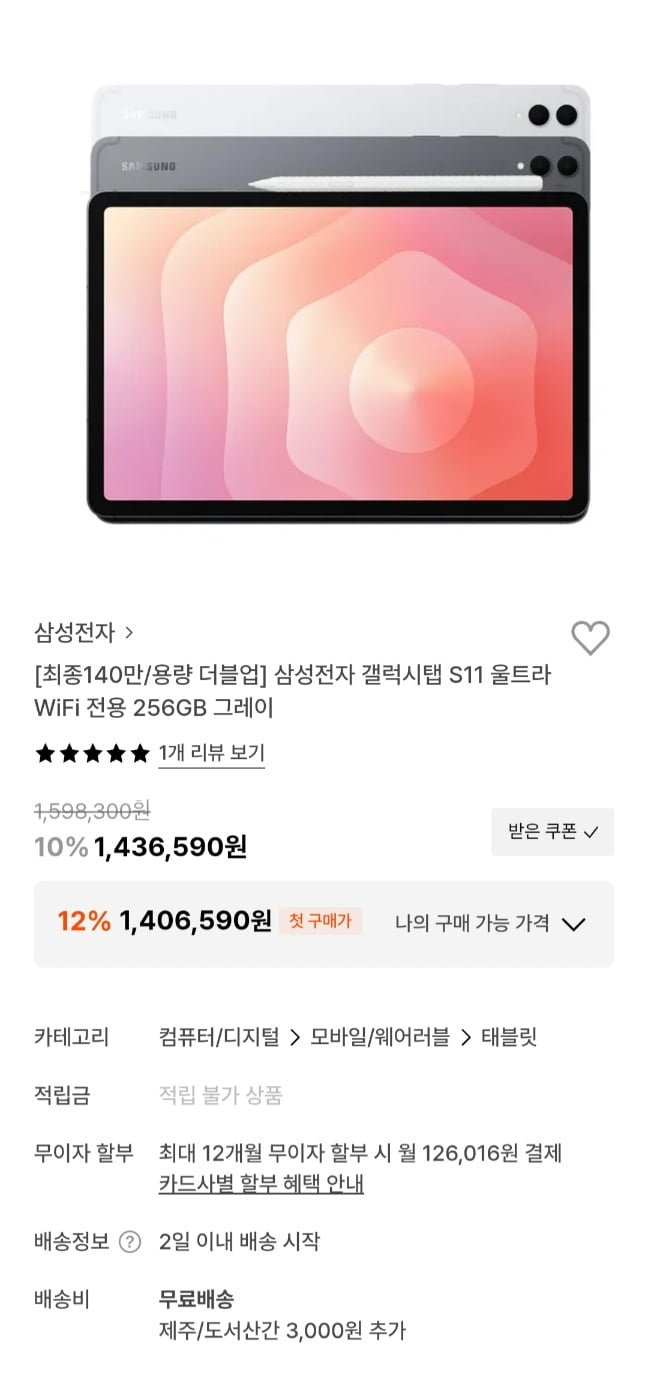Click the downward chevron in the price box
The height and width of the screenshot is (1384, 648).
(x=573, y=924)
